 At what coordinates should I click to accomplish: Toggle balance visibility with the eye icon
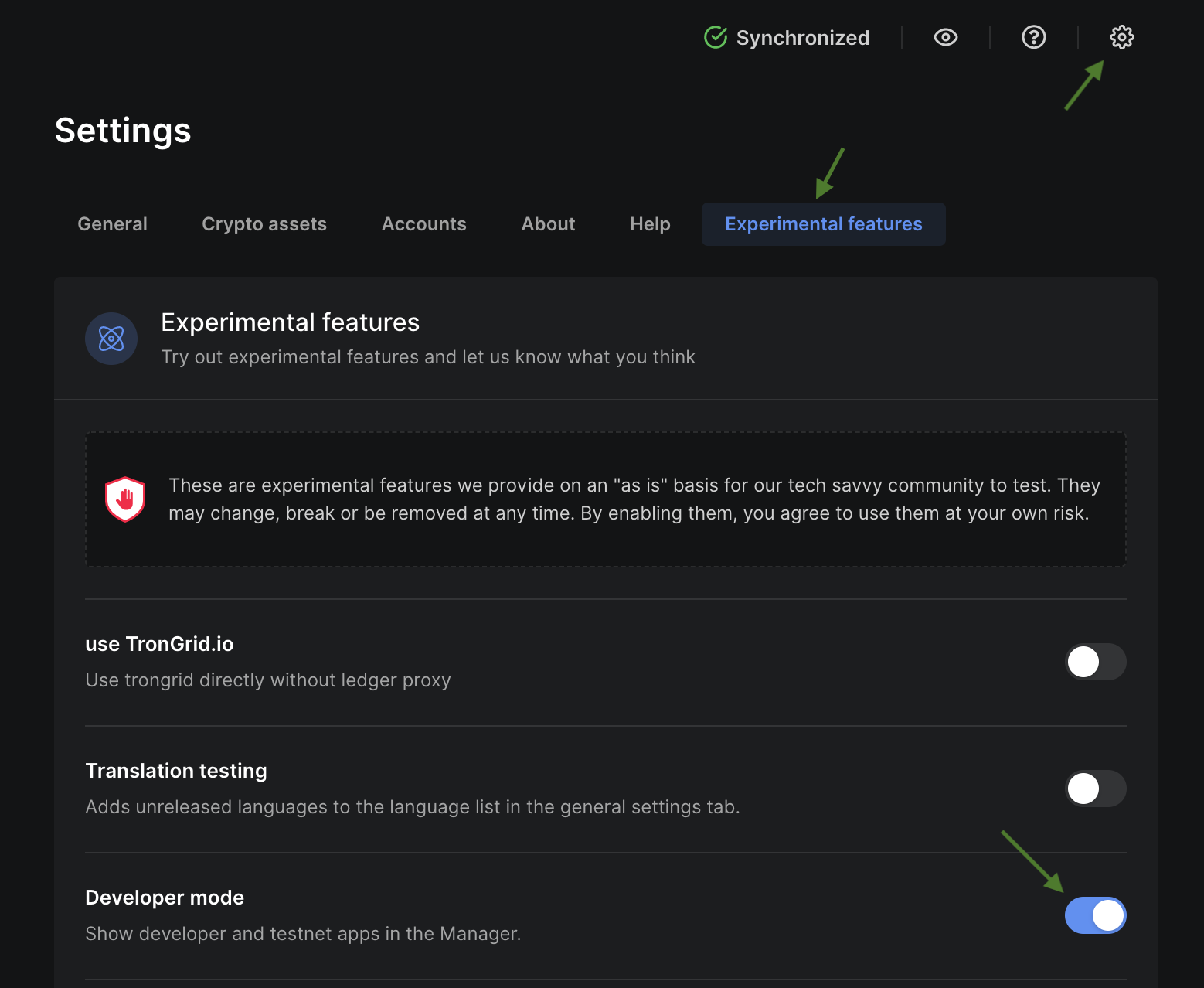[945, 37]
